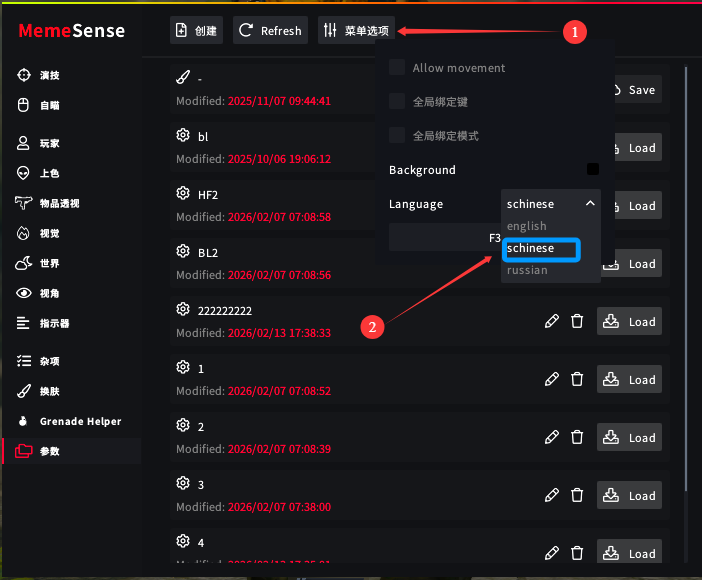Open the 物品透视 sidebar section
The width and height of the screenshot is (702, 580).
tap(59, 203)
